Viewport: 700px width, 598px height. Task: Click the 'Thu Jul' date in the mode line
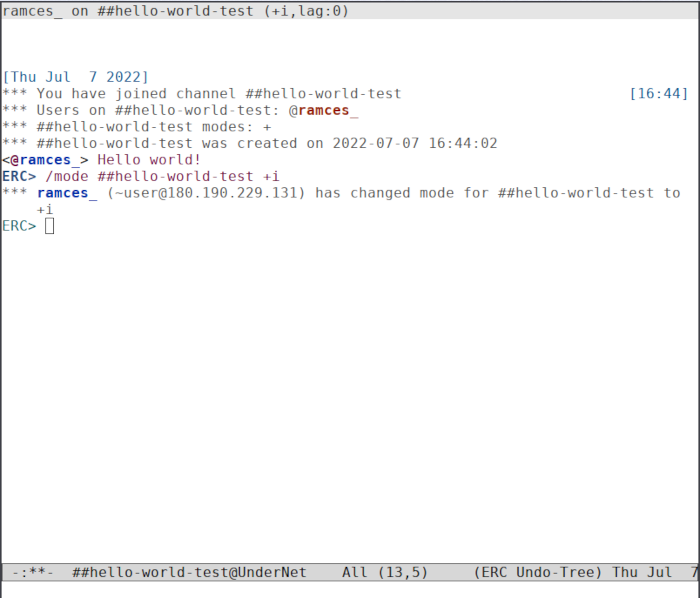(x=642, y=572)
